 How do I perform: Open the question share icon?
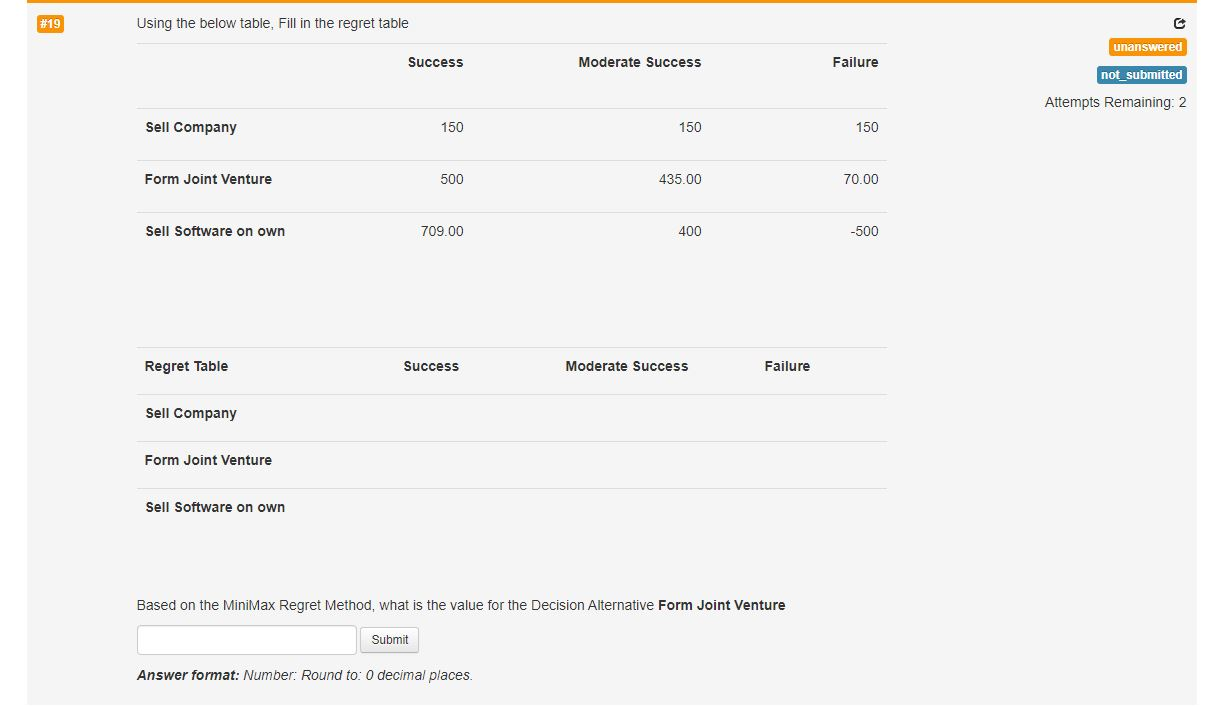(1180, 23)
